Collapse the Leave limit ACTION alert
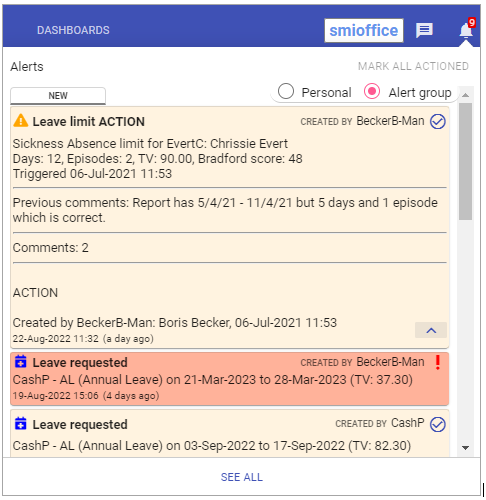486x500 pixels. pos(431,330)
